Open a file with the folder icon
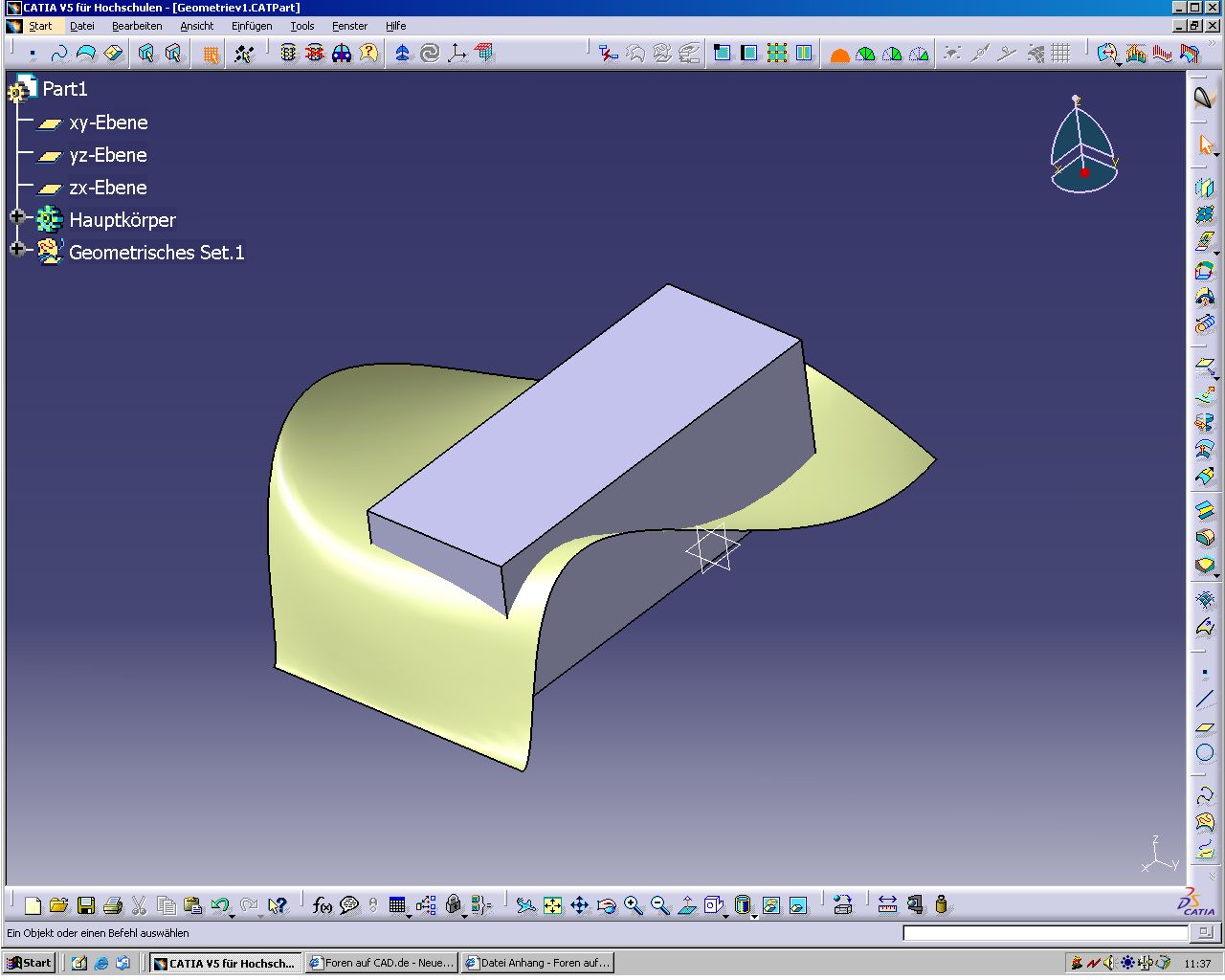 [59, 905]
